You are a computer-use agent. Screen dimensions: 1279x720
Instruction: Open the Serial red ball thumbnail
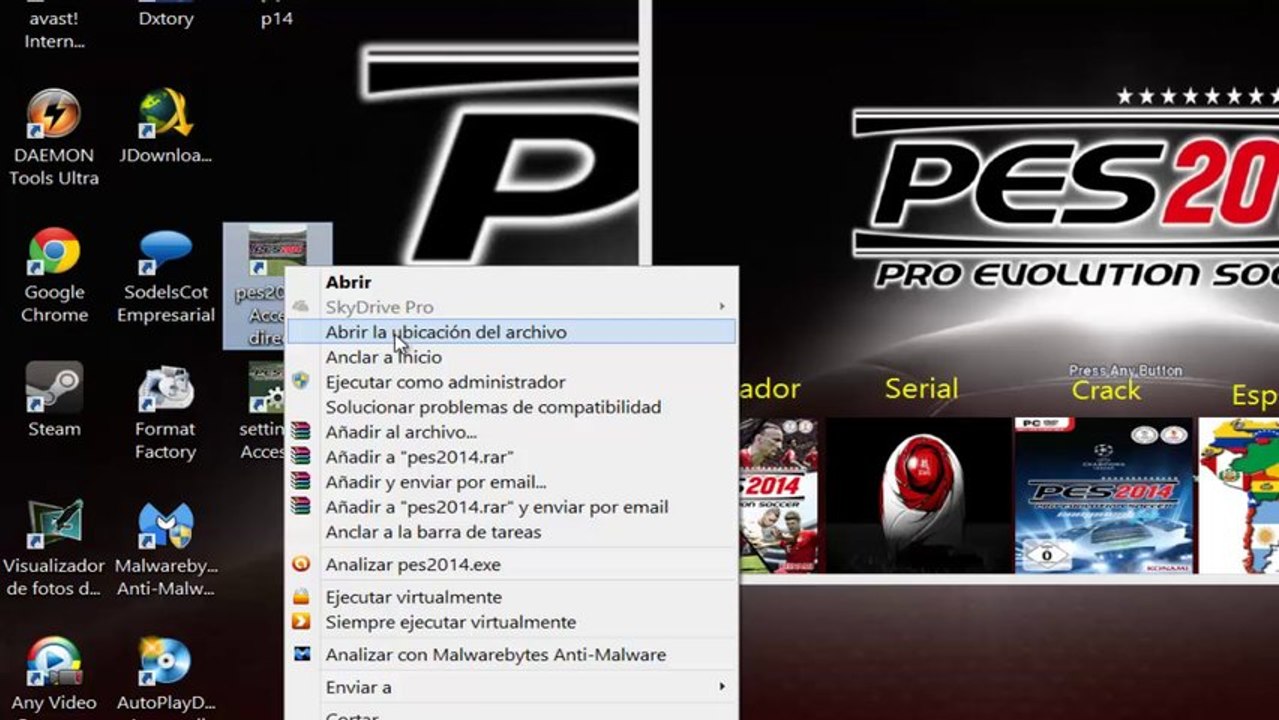click(918, 495)
